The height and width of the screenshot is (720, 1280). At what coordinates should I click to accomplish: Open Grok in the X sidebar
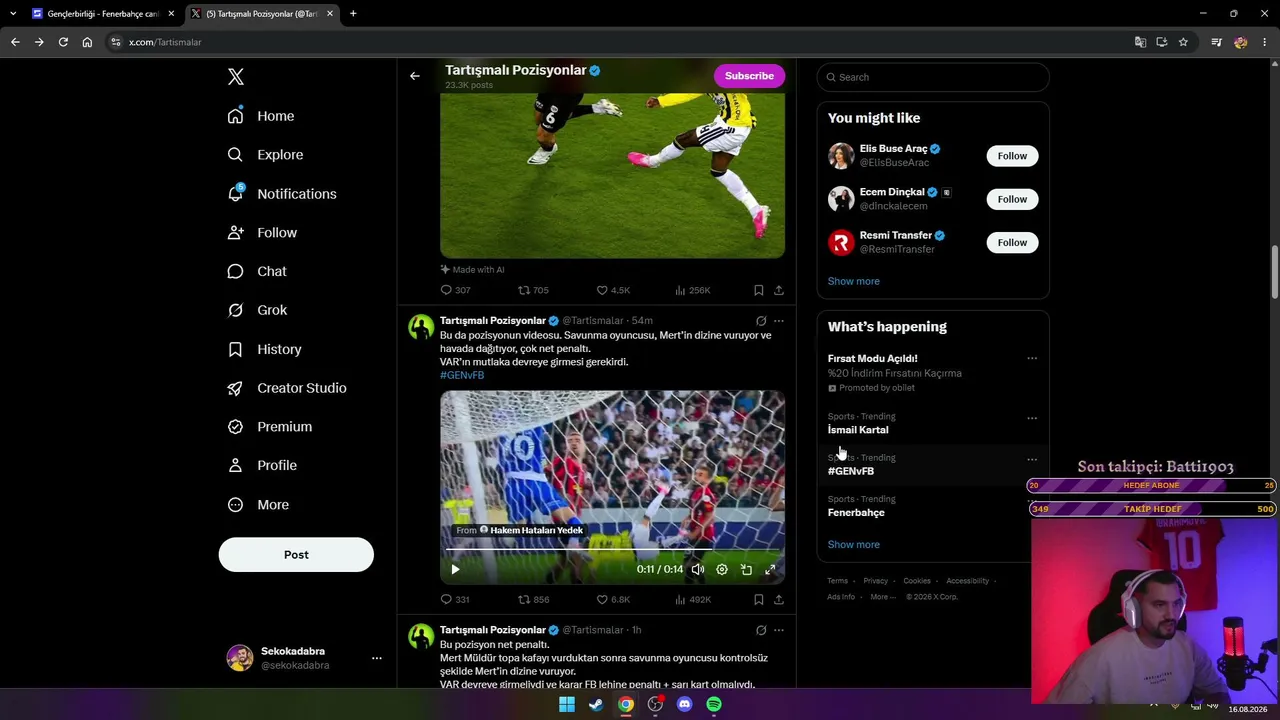257,310
